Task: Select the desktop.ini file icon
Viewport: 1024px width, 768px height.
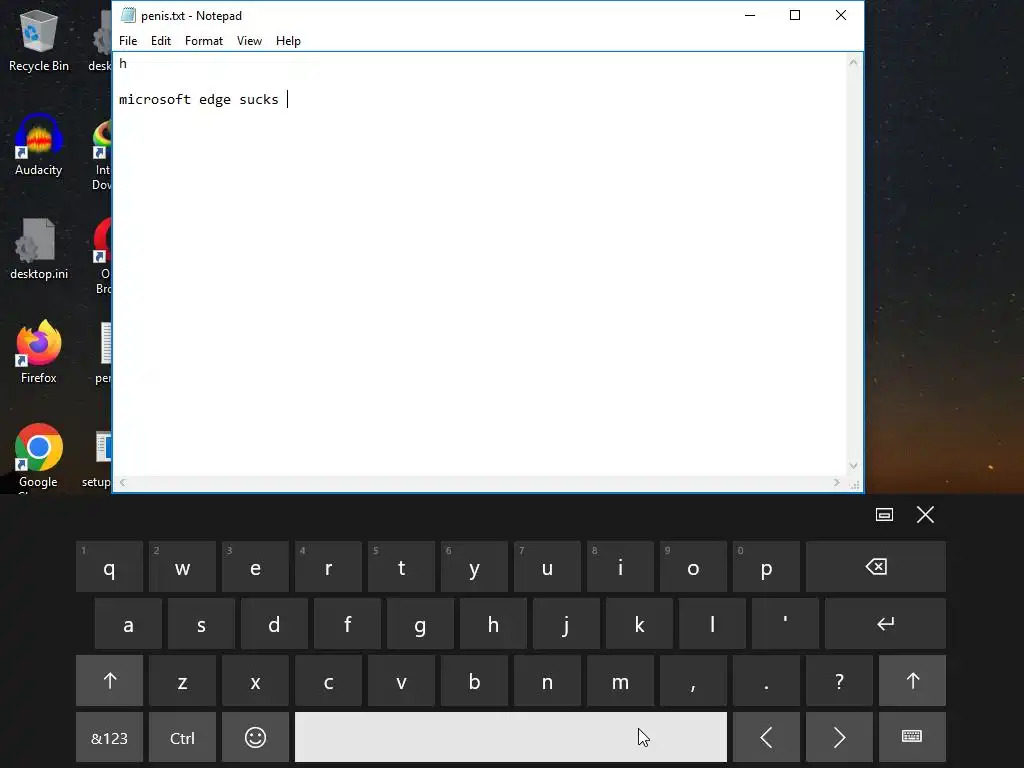Action: point(39,249)
